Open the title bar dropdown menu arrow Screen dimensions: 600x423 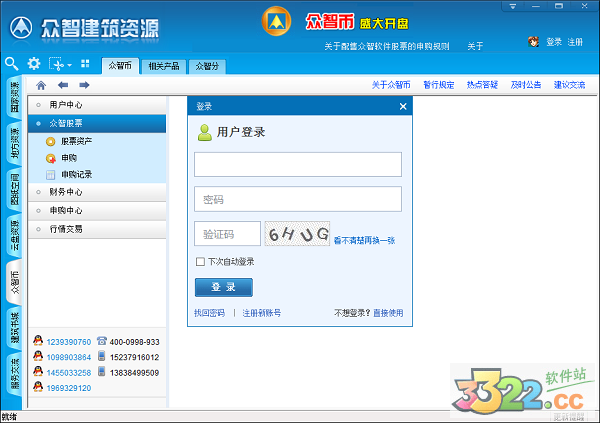[x=513, y=6]
